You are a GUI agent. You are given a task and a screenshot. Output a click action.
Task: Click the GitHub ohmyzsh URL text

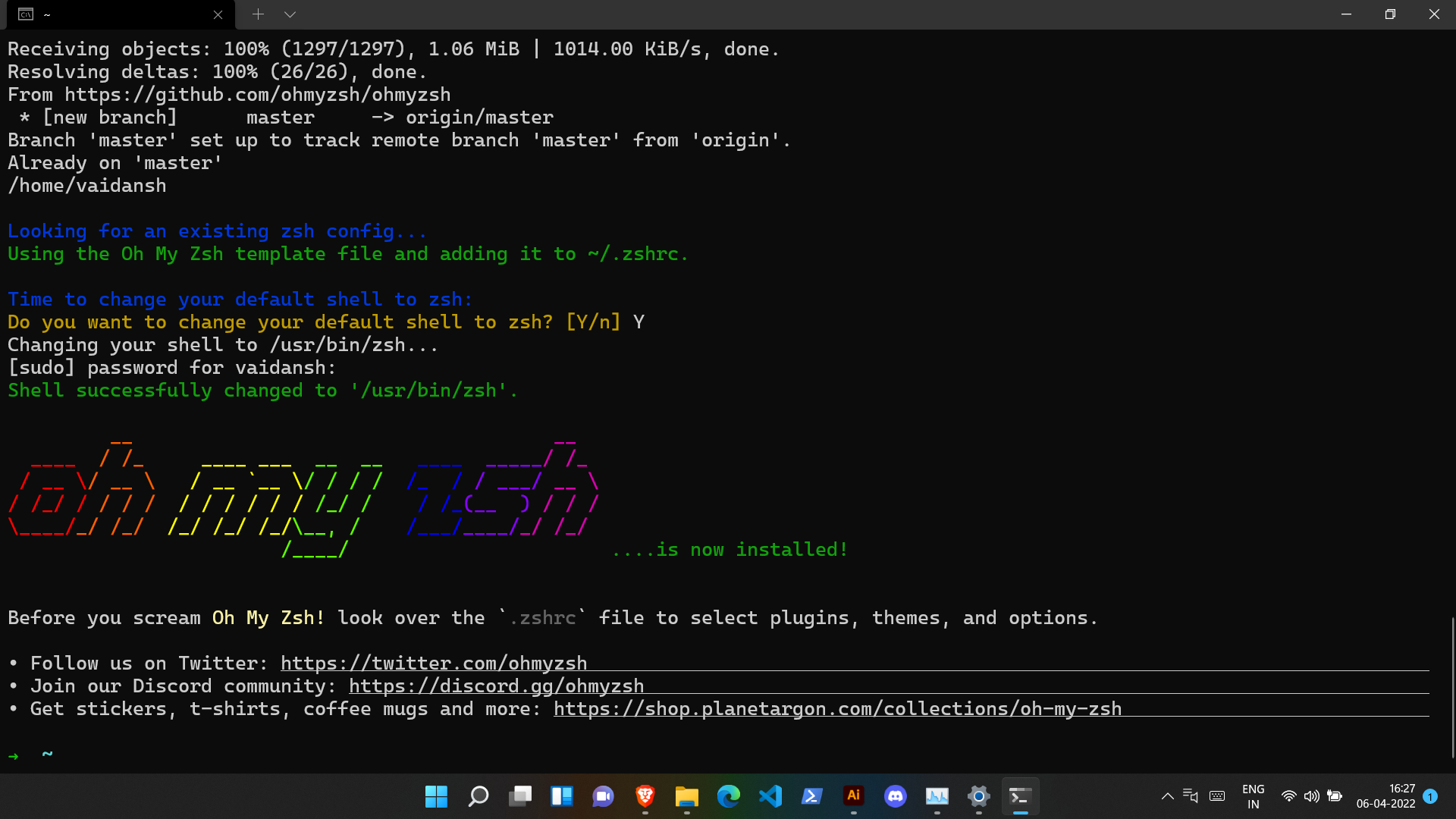pyautogui.click(x=258, y=95)
